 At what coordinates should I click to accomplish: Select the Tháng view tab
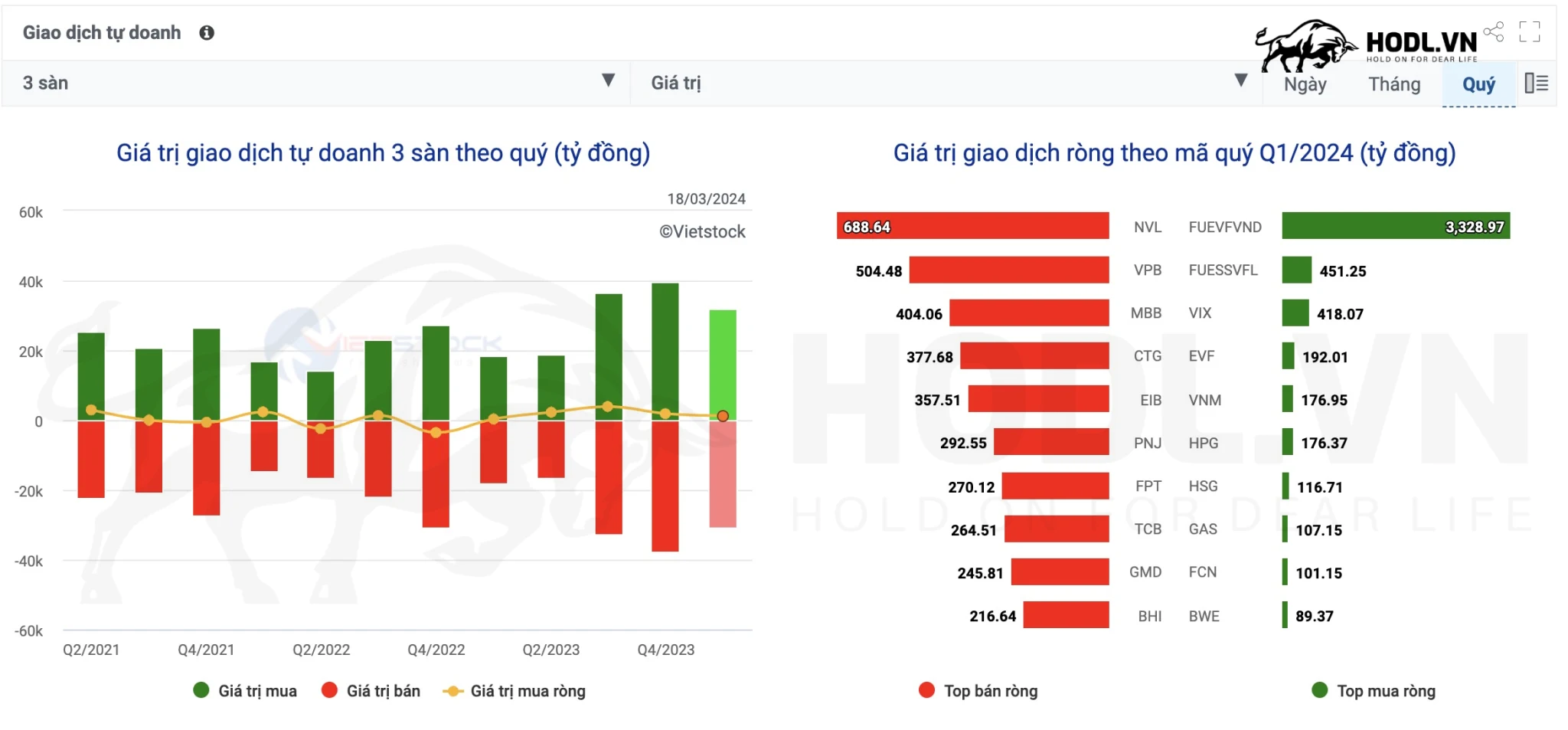pyautogui.click(x=1394, y=84)
